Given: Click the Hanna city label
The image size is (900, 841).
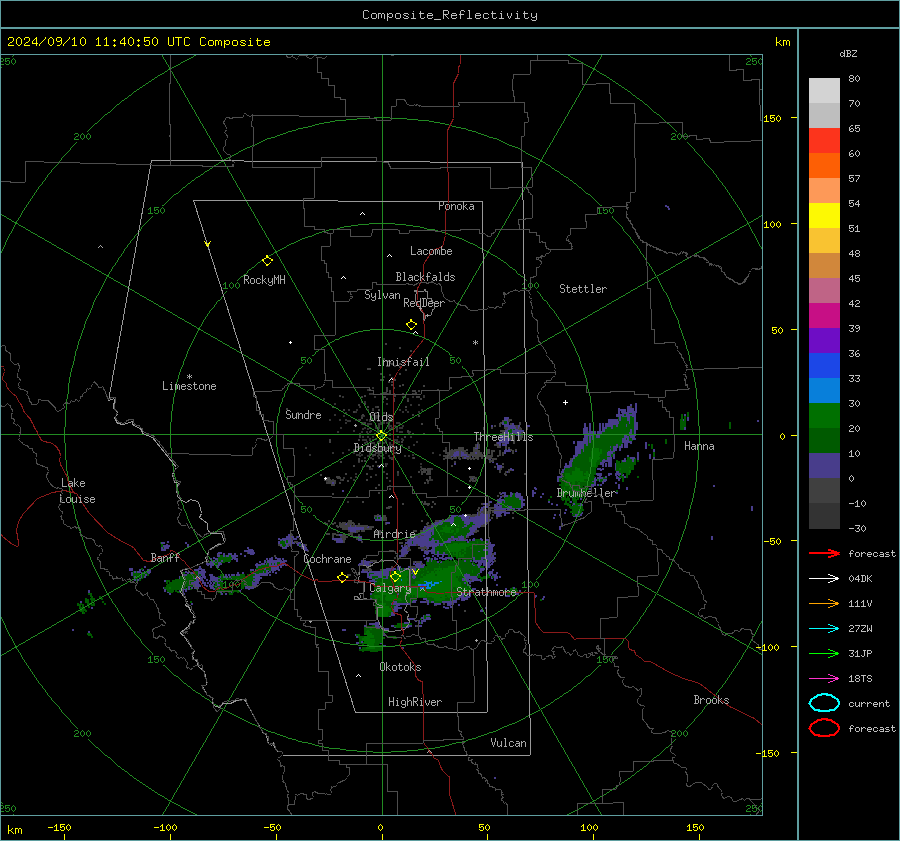Looking at the screenshot, I should point(699,446).
